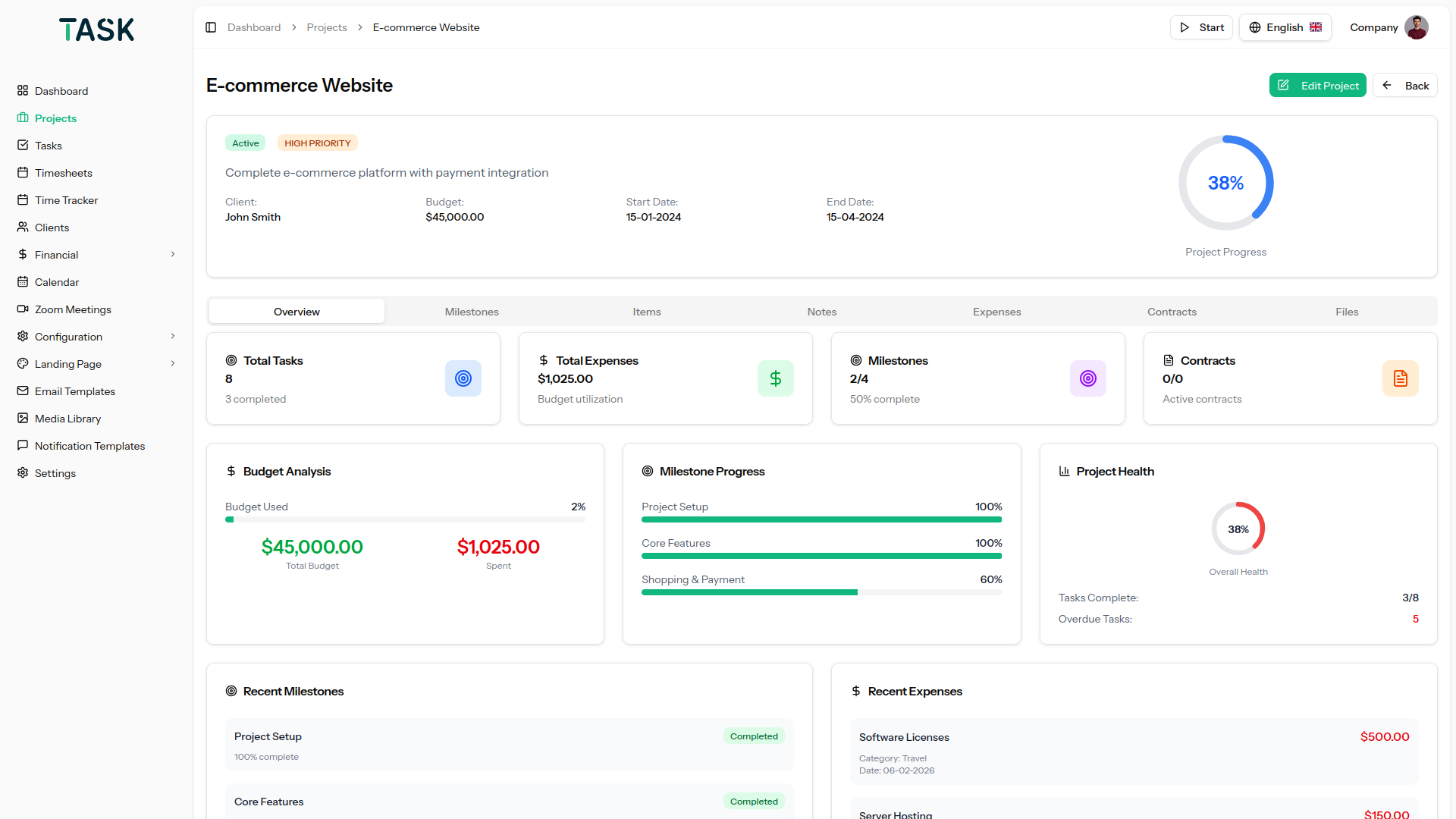Switch to the Milestones tab
1456x819 pixels.
click(x=472, y=312)
